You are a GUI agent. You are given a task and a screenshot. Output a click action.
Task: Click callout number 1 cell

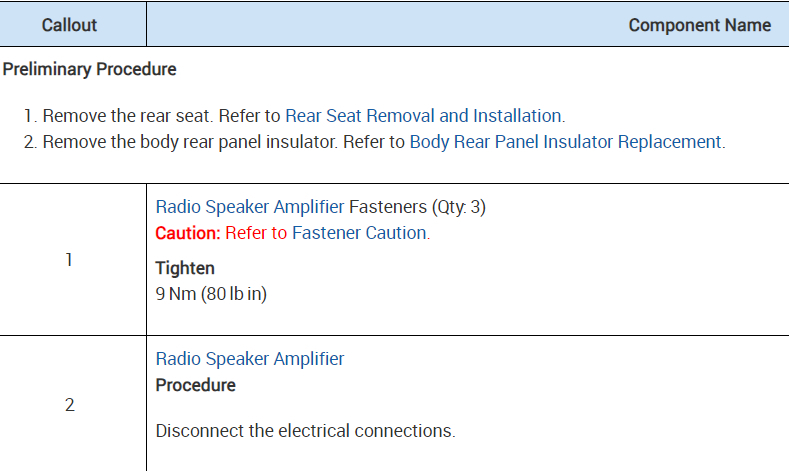[x=69, y=260]
